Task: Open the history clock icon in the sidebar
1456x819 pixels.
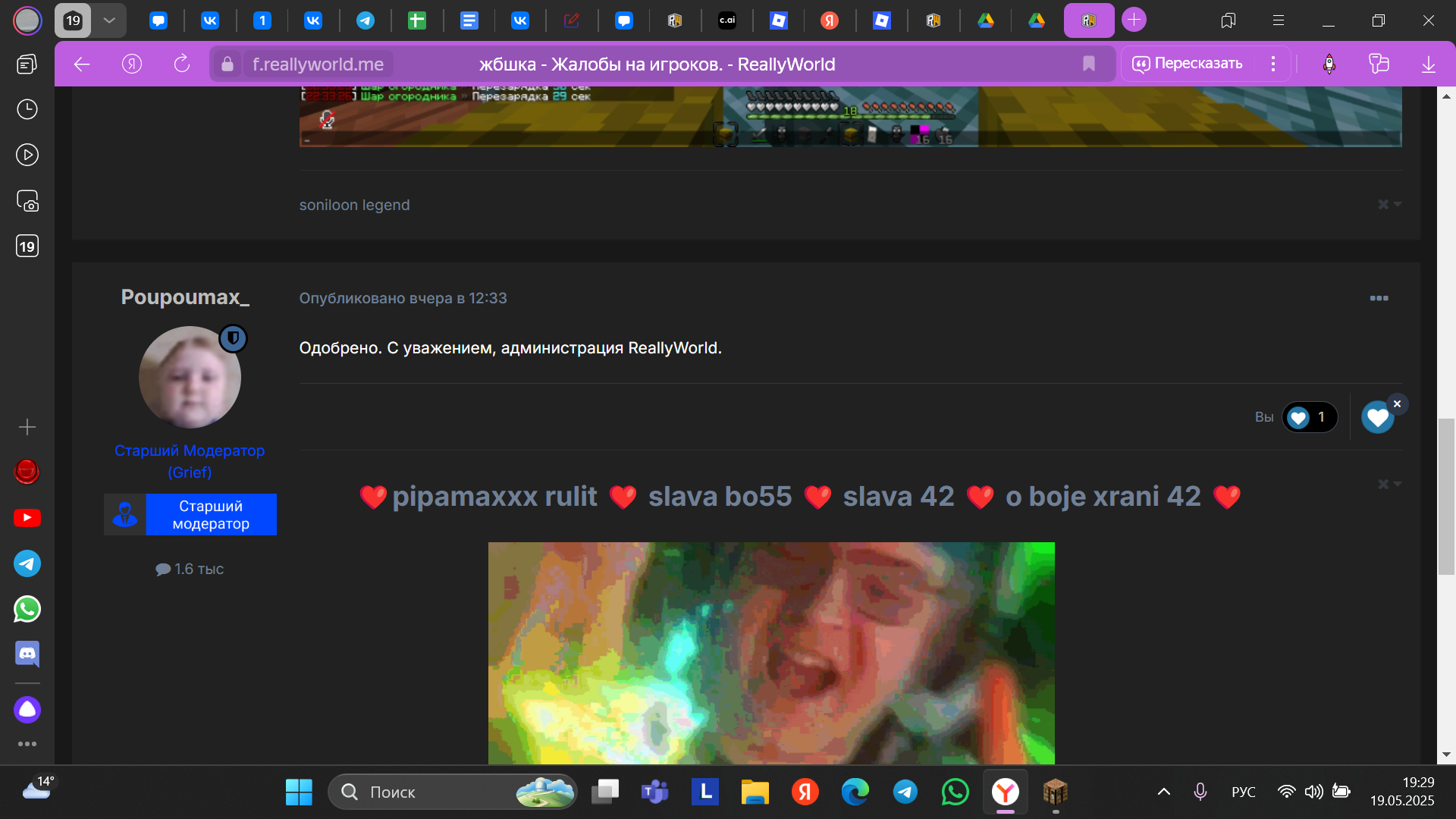Action: [27, 109]
